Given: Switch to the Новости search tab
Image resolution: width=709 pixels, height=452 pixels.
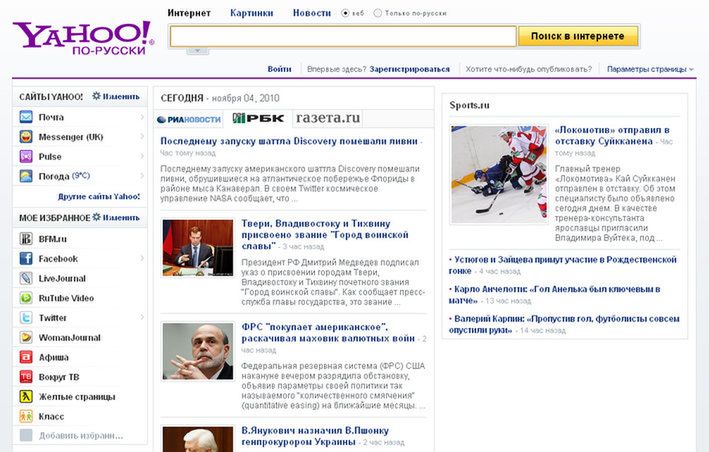Looking at the screenshot, I should pos(312,13).
